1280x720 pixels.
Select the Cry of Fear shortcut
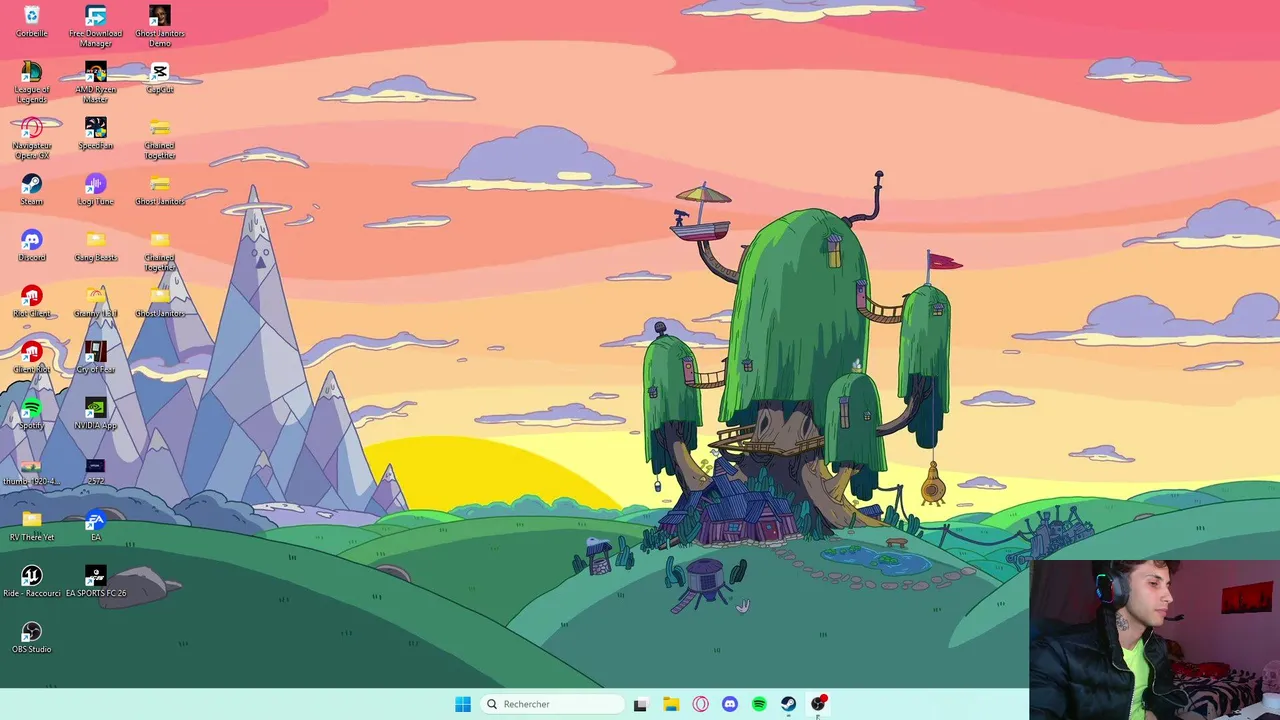click(x=96, y=357)
